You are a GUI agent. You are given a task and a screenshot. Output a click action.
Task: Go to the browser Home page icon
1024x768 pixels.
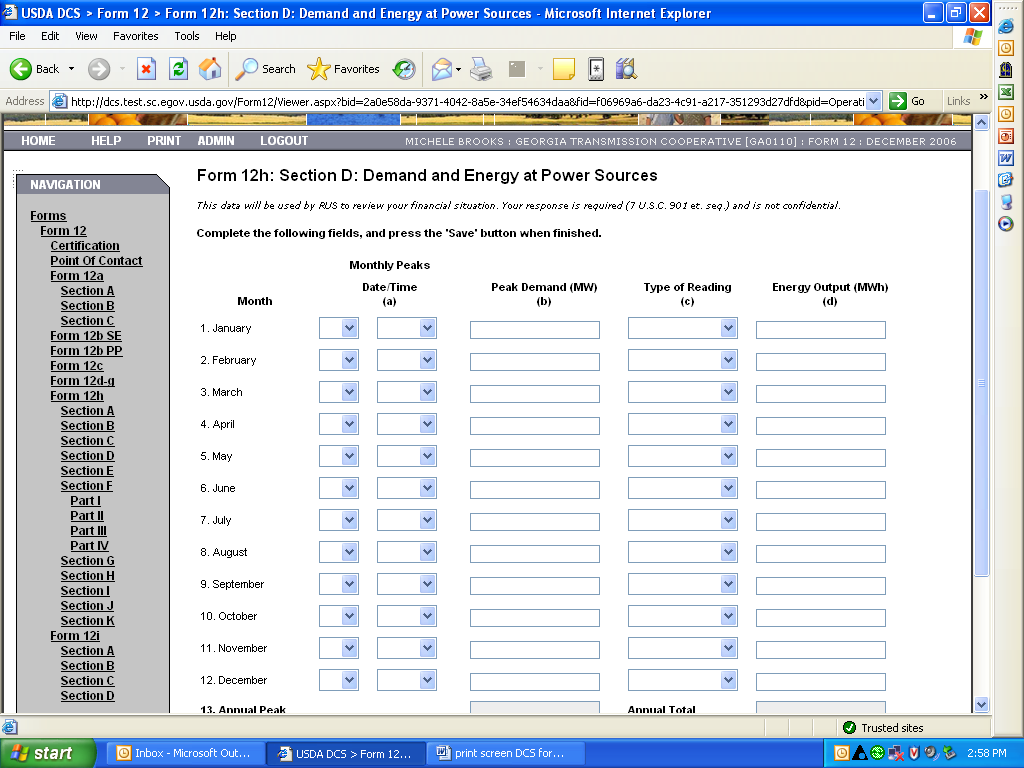tap(210, 69)
